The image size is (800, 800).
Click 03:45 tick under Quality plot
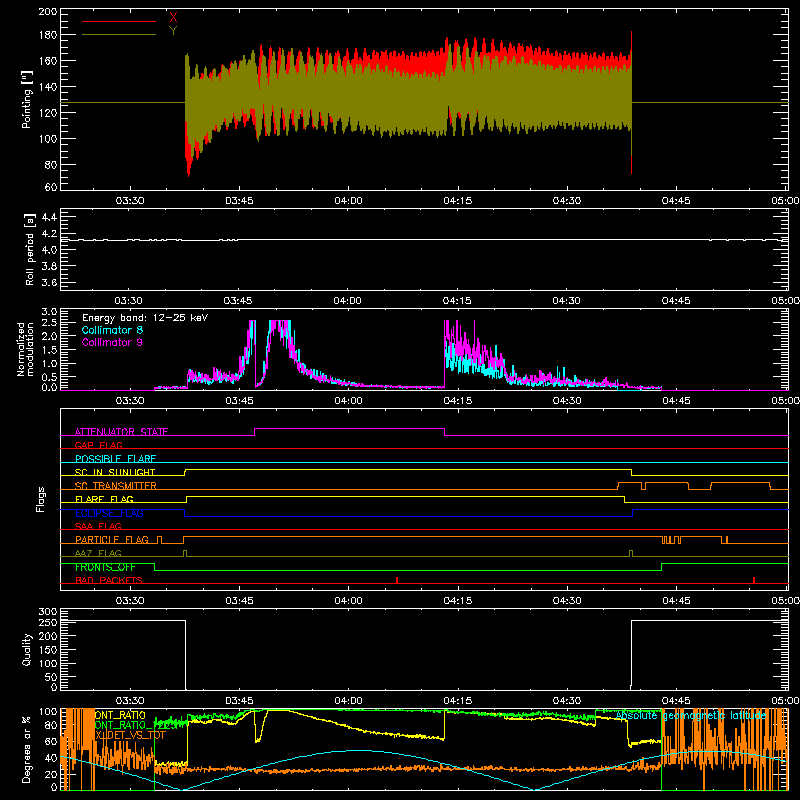point(239,701)
